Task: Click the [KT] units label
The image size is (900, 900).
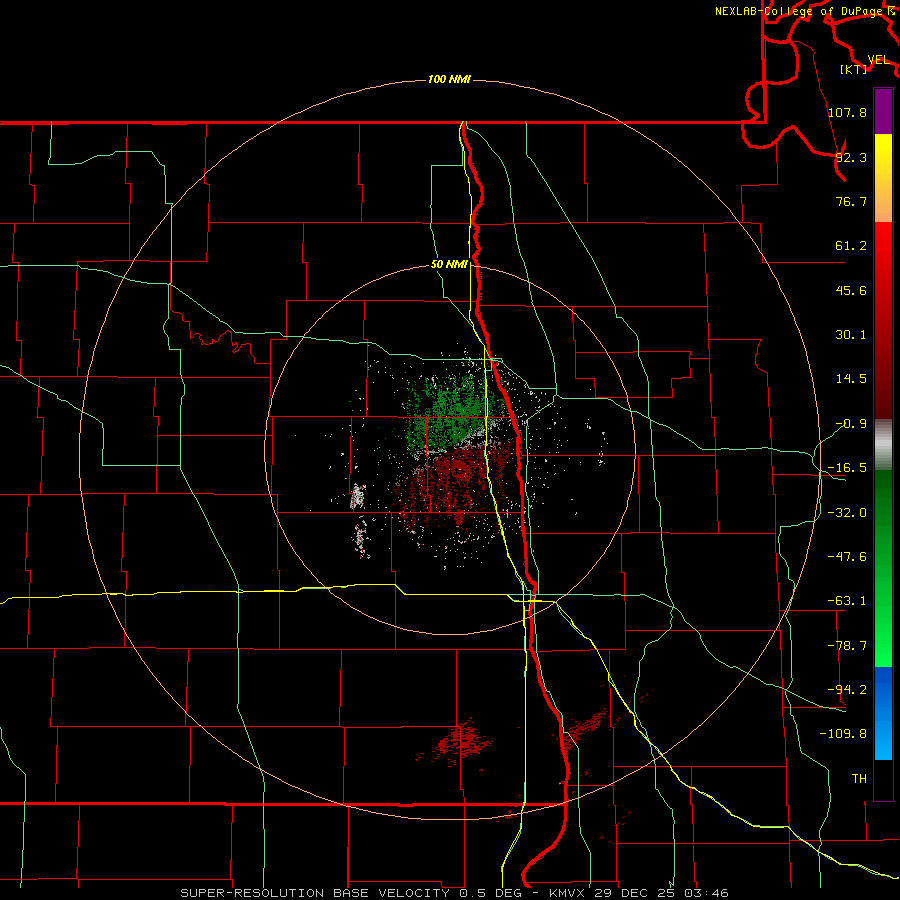Action: click(x=854, y=69)
